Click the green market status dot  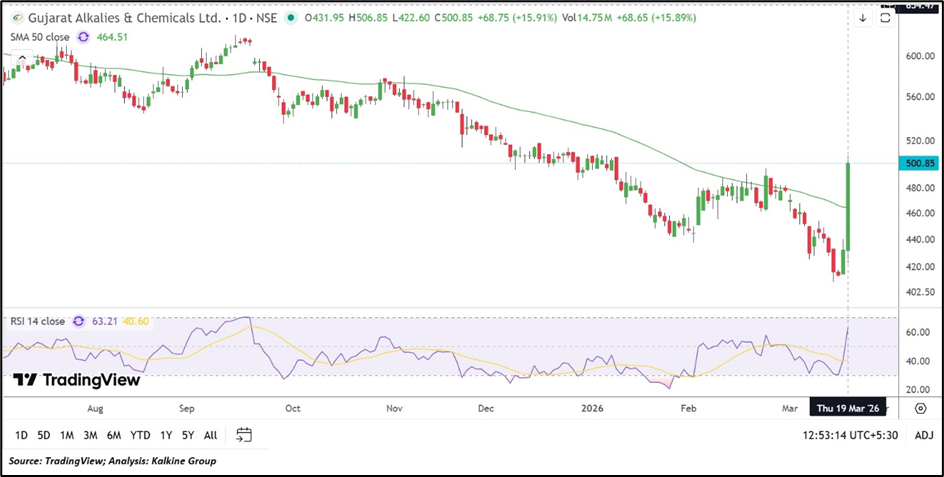290,18
